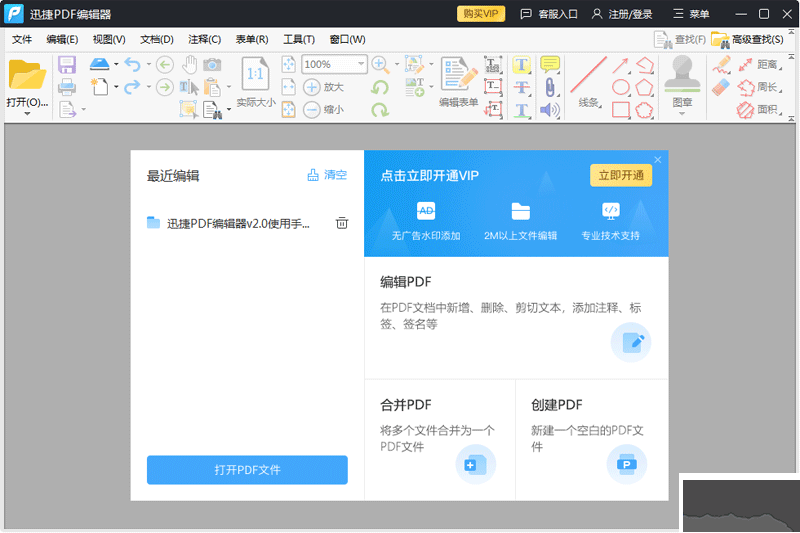Select the sticky note comment tool
800x533 pixels.
pos(550,64)
